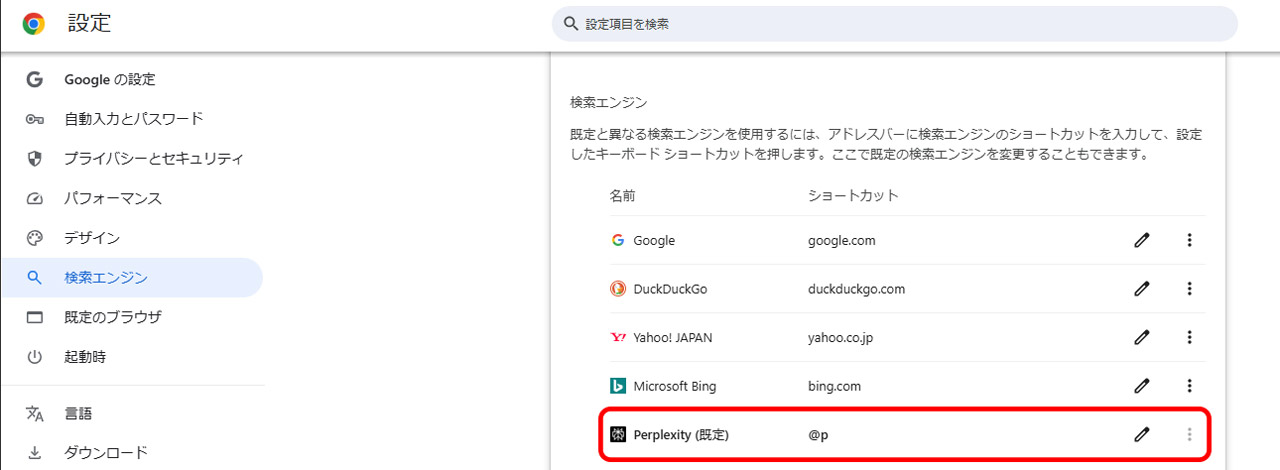Click the duckduckgo.com shortcut text

click(857, 289)
